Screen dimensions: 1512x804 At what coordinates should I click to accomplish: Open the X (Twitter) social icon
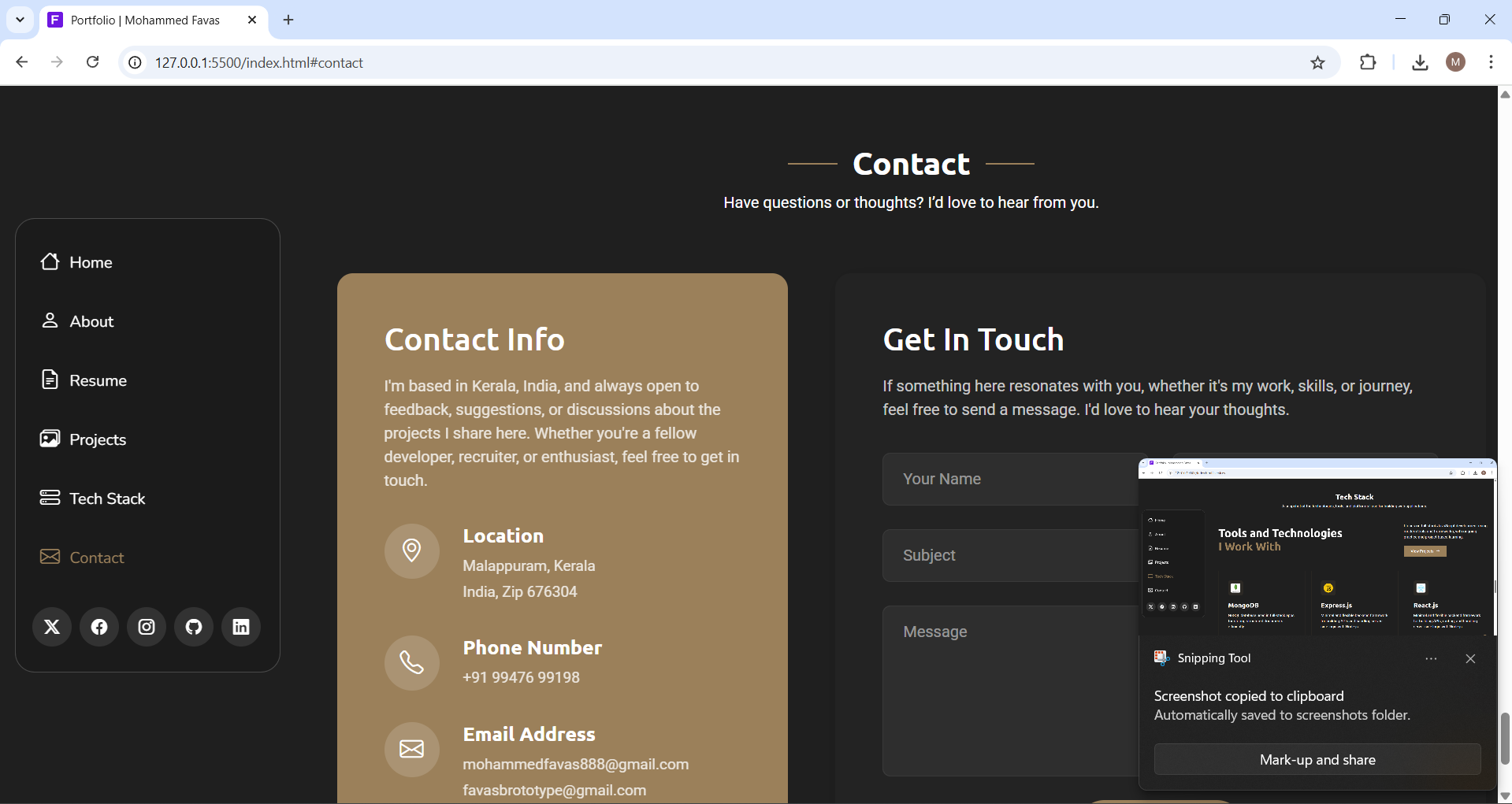[x=52, y=627]
